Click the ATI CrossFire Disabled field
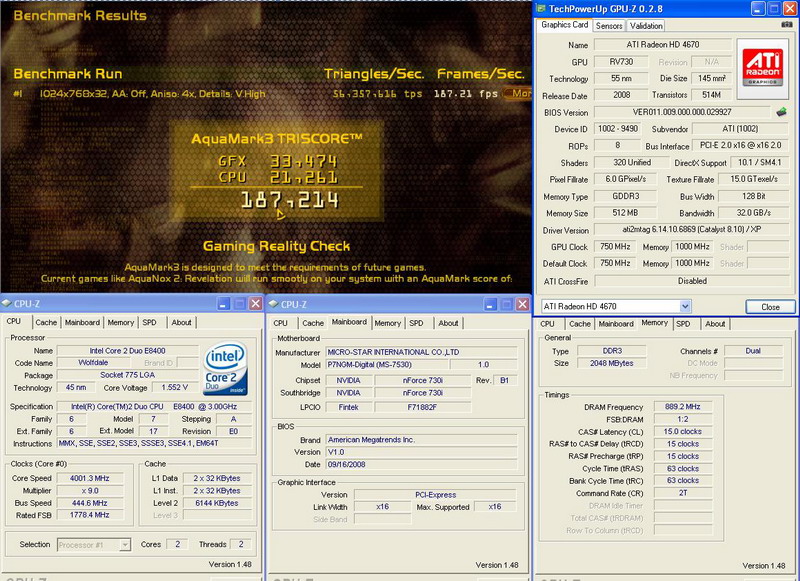Screen dimensions: 800x581 691,281
